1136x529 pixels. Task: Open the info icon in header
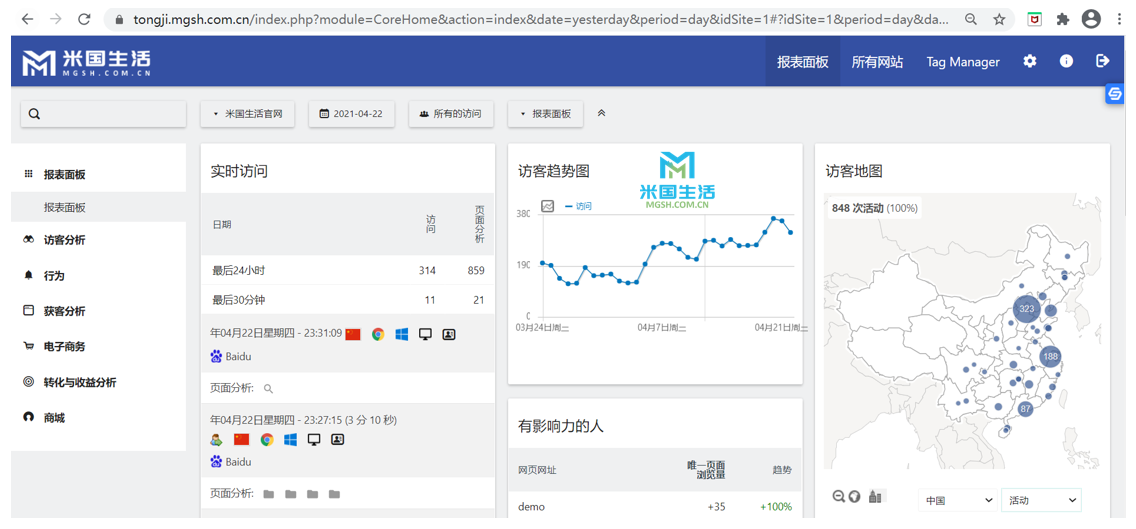1066,62
